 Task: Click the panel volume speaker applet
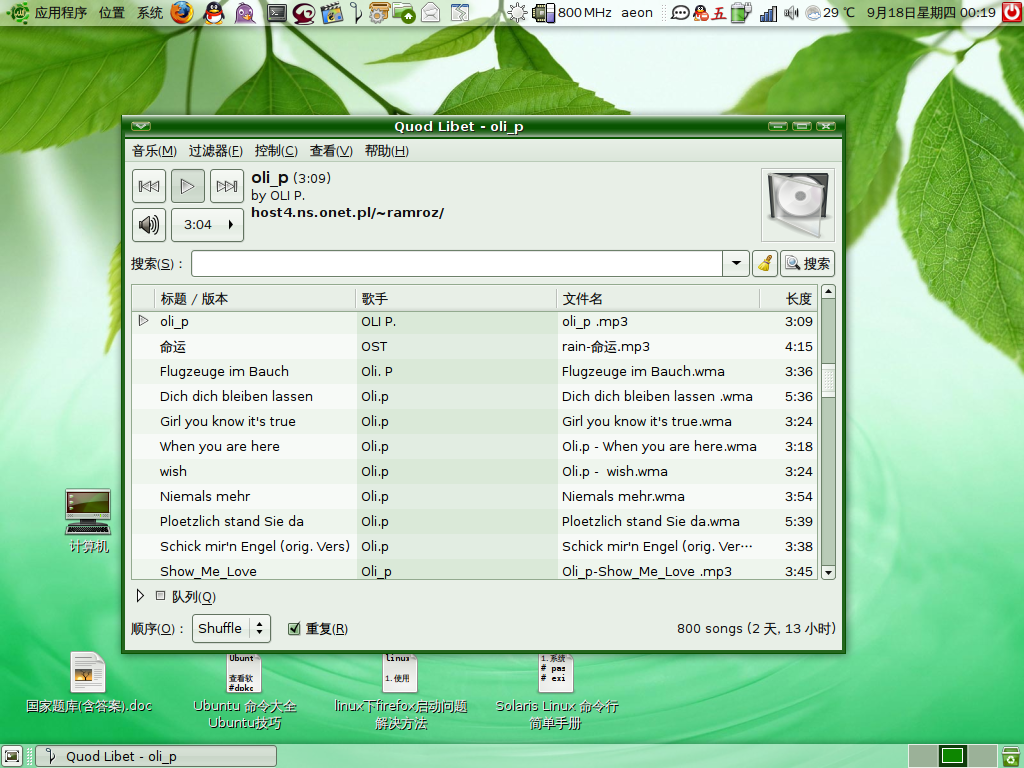791,12
